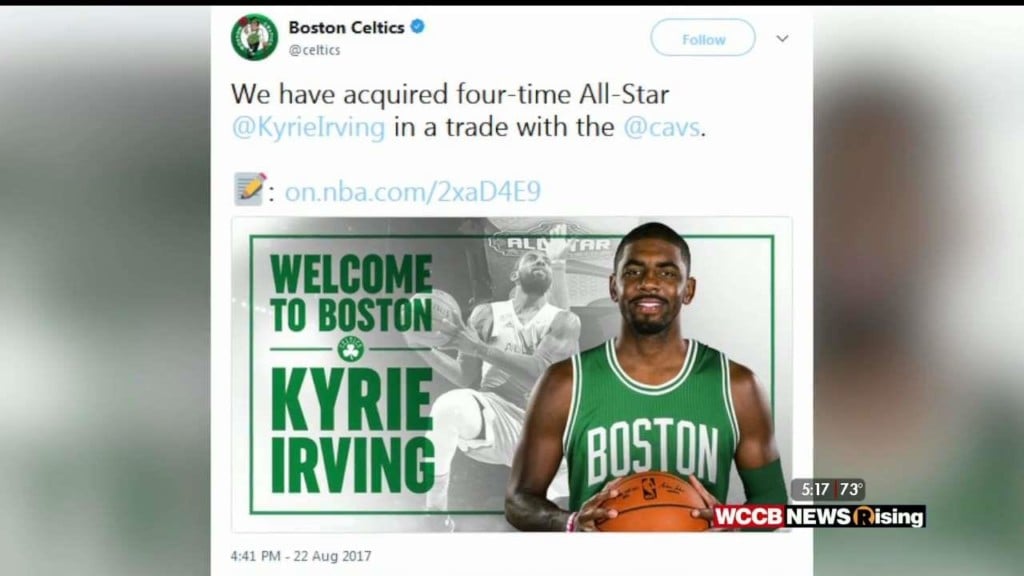Image resolution: width=1024 pixels, height=576 pixels.
Task: Click the Boston Celtics profile avatar
Action: click(x=255, y=37)
